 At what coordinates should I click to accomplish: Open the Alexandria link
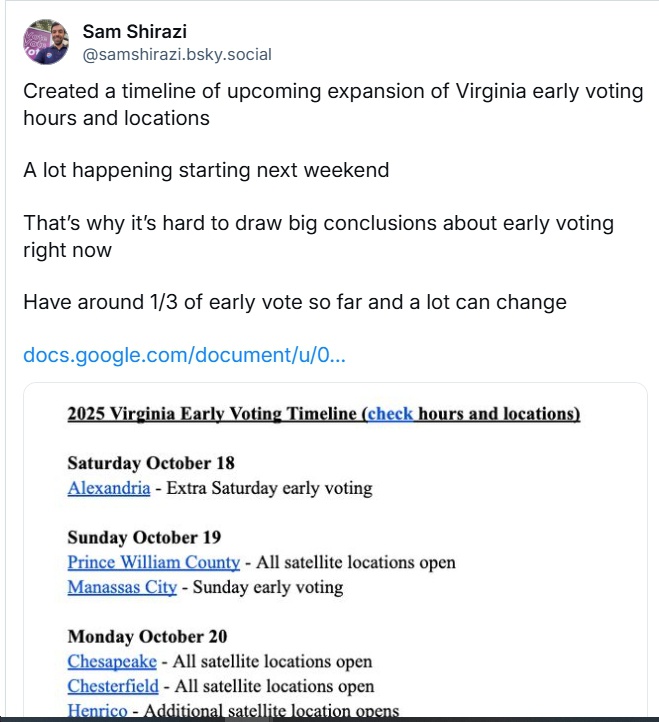click(x=109, y=488)
